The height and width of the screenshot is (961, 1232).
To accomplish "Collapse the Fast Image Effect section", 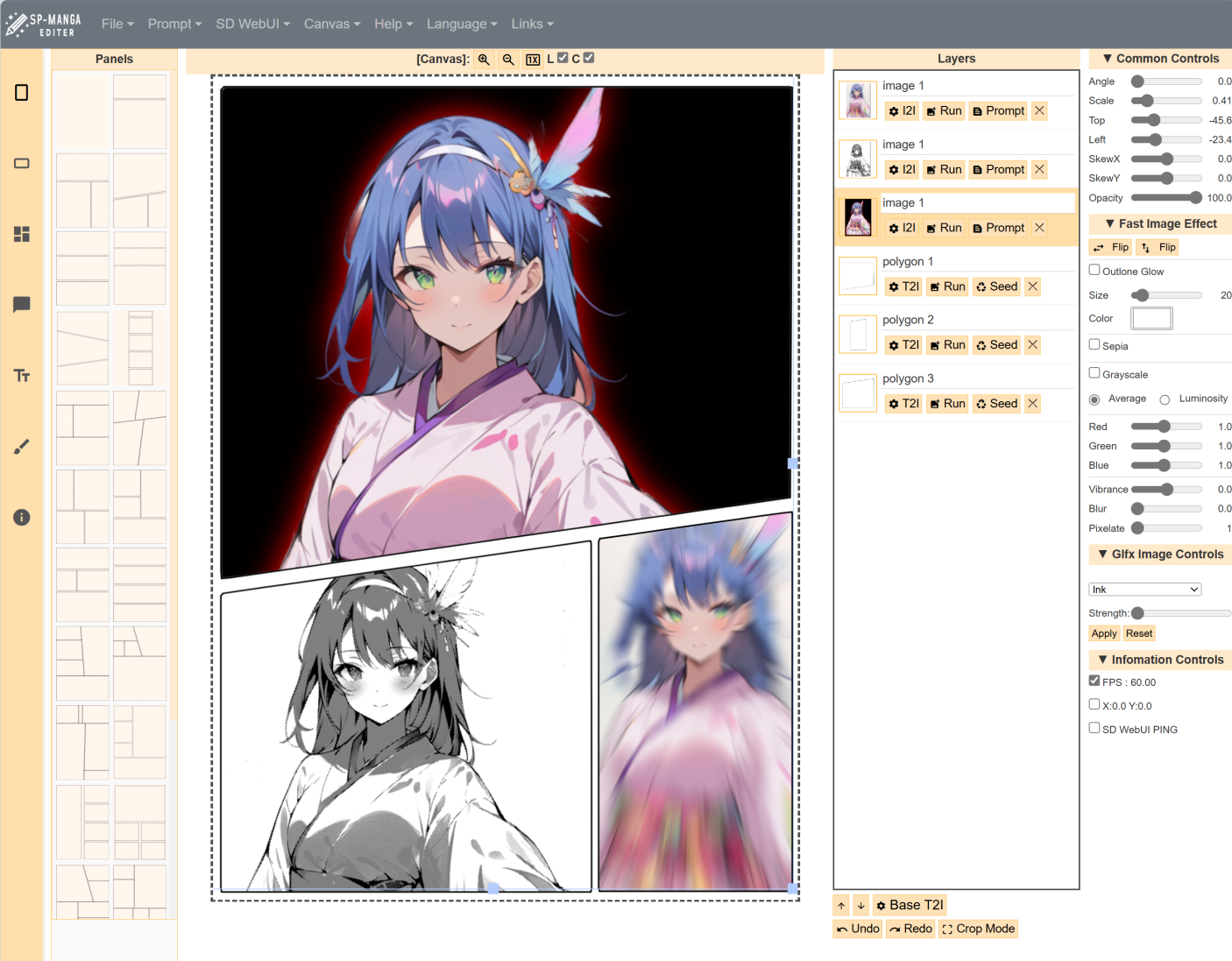I will [1160, 224].
